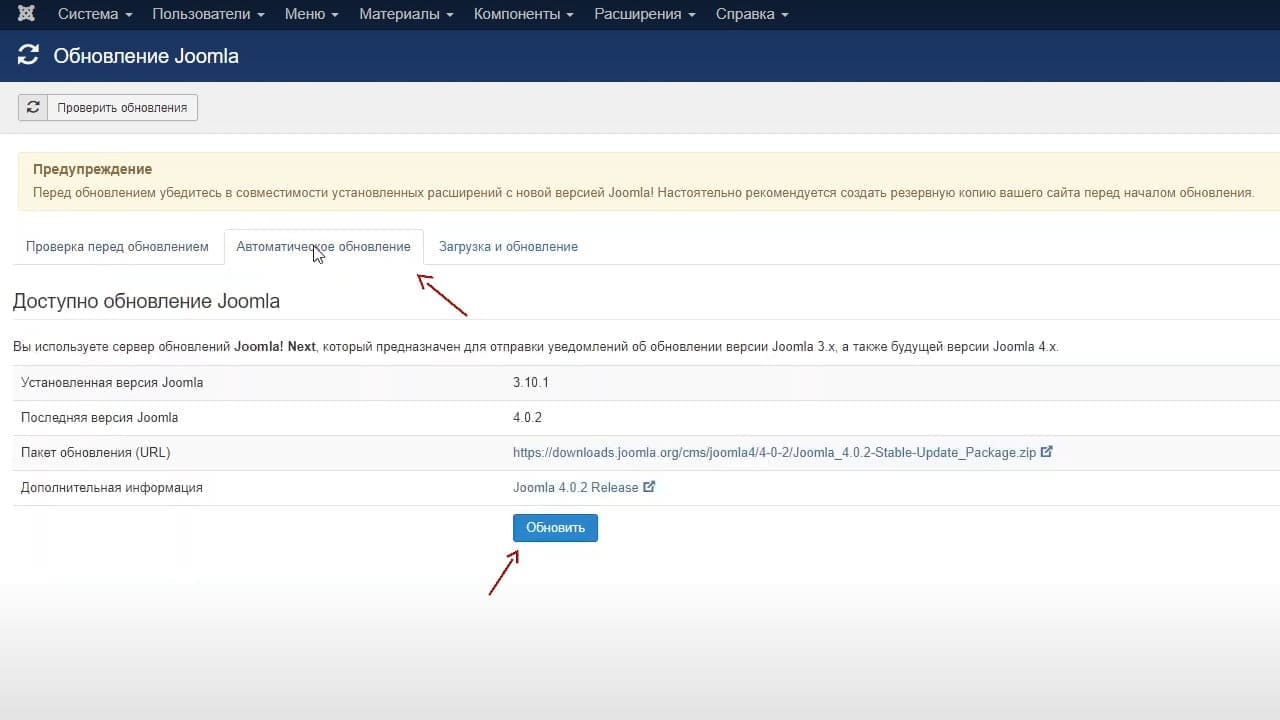
Task: Click the Дополнительная информация label
Action: point(112,487)
